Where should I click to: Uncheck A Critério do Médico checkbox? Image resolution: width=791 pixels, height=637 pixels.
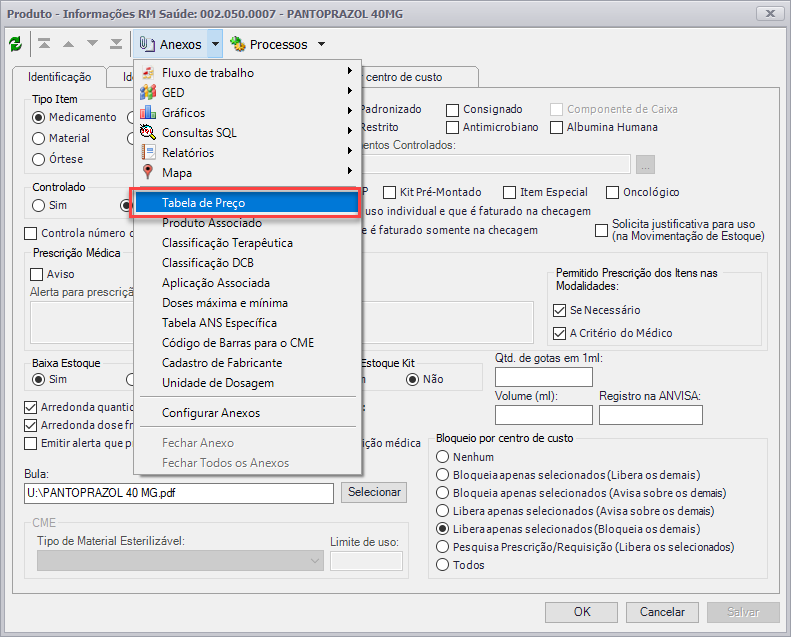[559, 333]
